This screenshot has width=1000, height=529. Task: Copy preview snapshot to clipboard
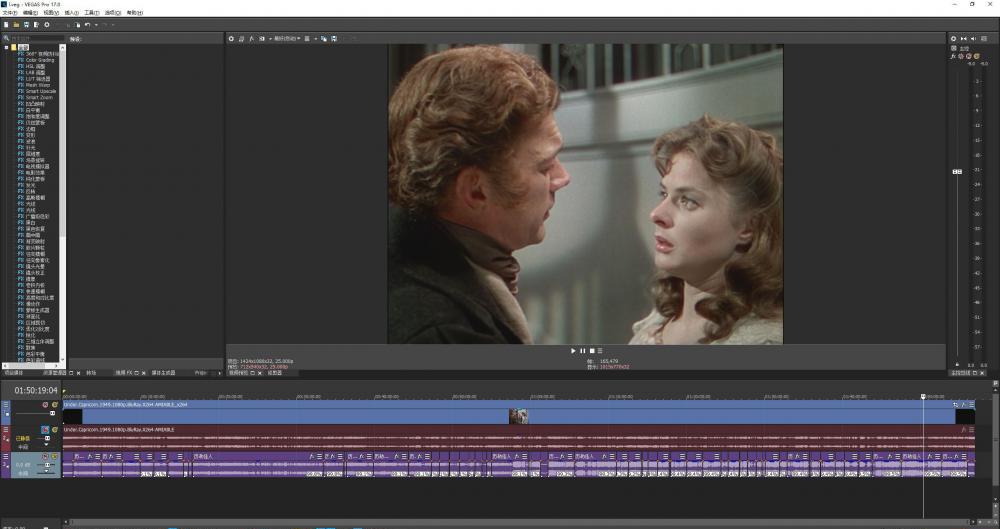point(324,39)
